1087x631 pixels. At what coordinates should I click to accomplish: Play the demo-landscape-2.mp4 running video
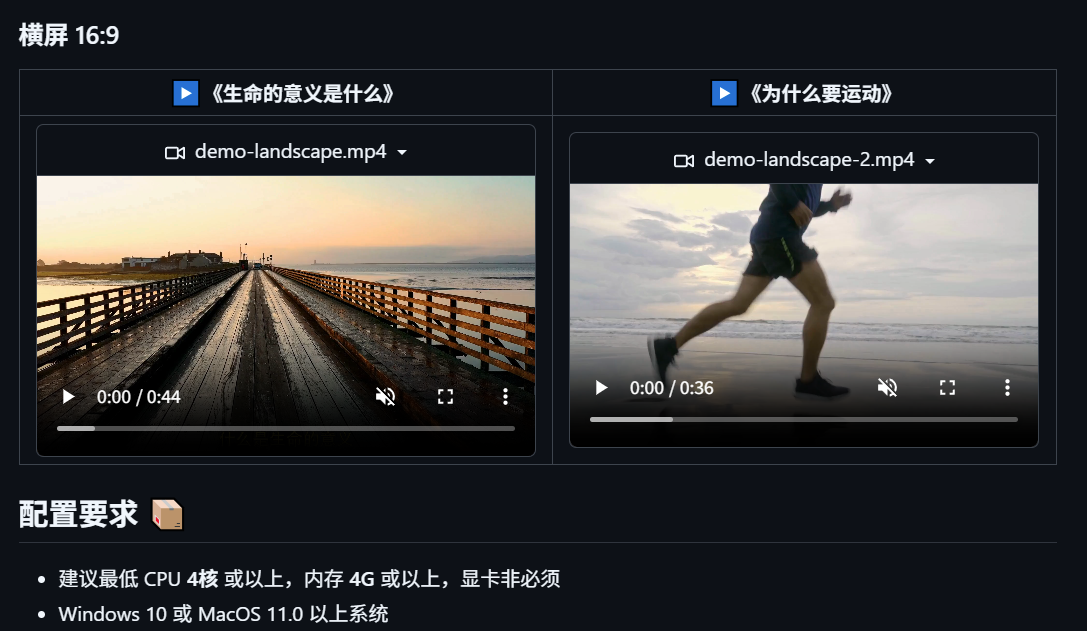click(x=601, y=388)
